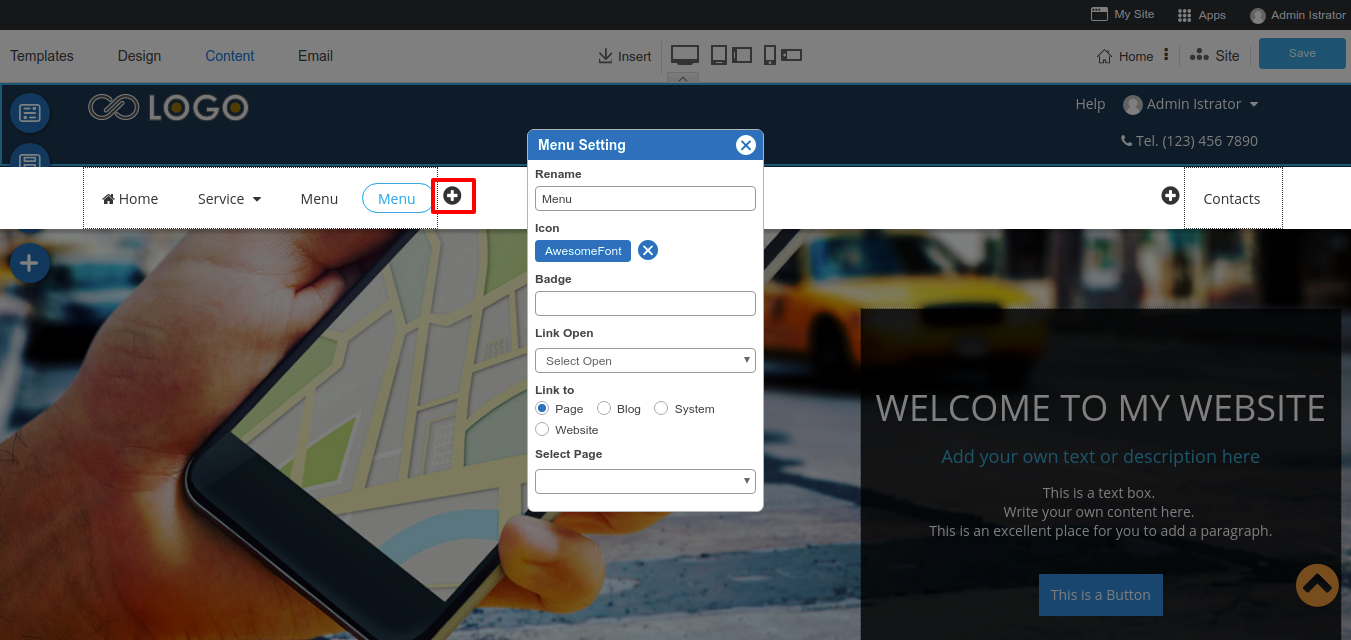The image size is (1351, 640).
Task: Open the Help link
Action: click(x=1090, y=104)
